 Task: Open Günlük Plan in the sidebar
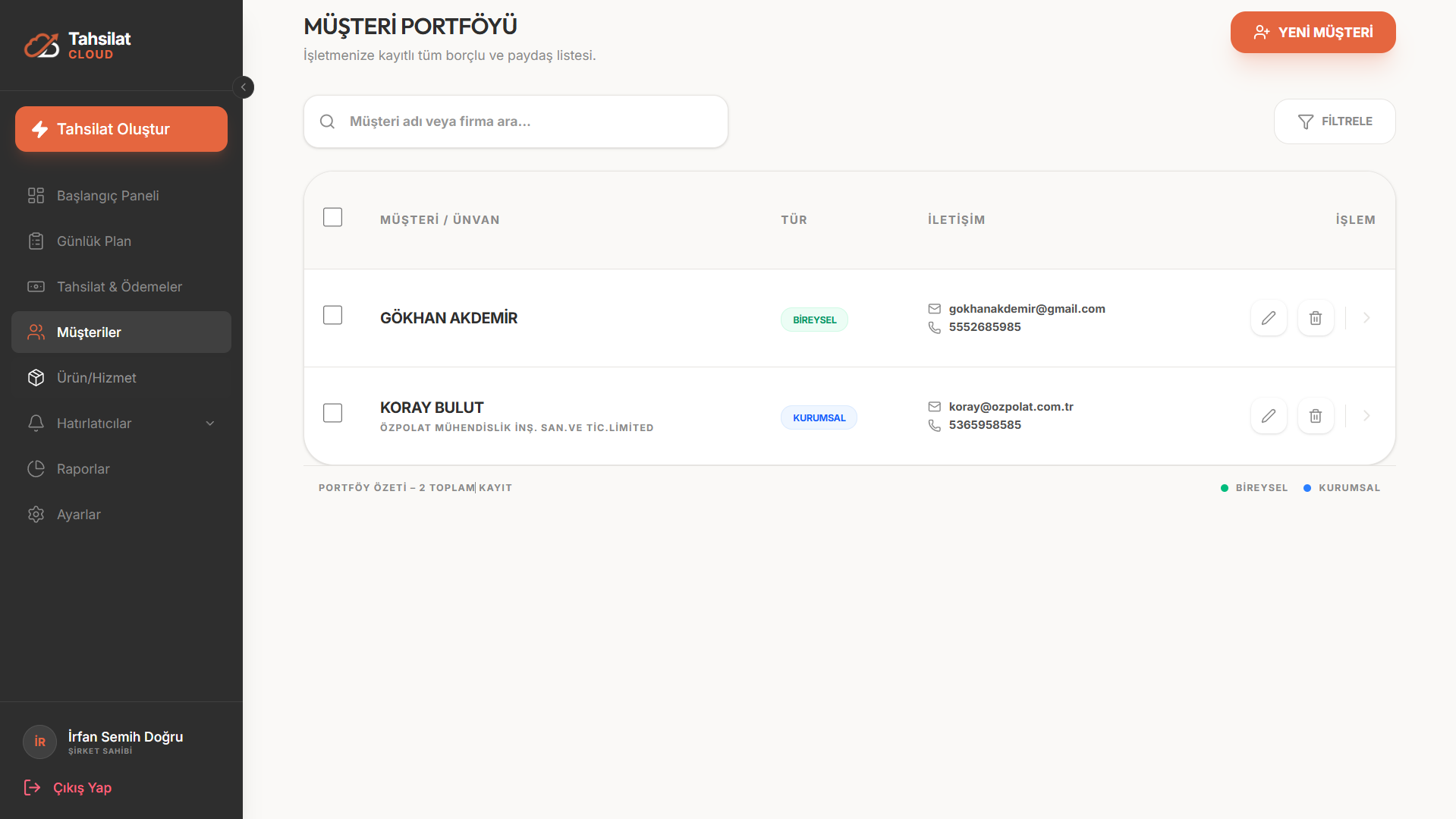click(121, 241)
